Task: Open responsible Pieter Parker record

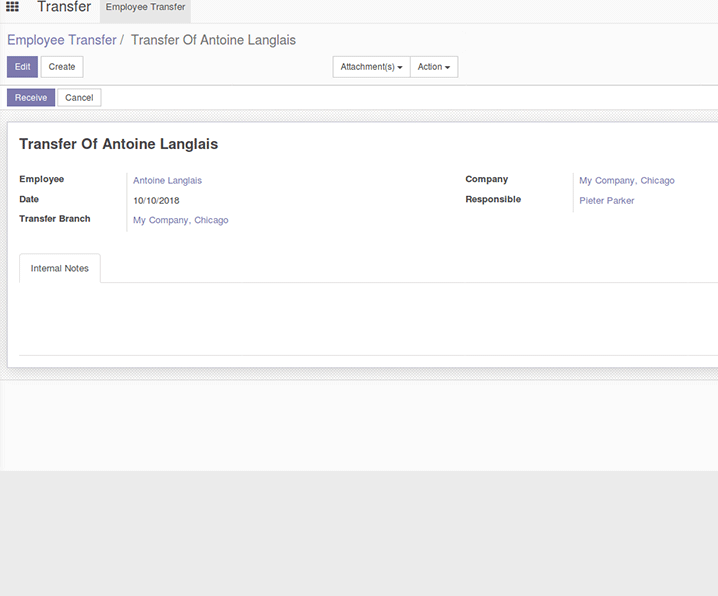Action: coord(606,201)
